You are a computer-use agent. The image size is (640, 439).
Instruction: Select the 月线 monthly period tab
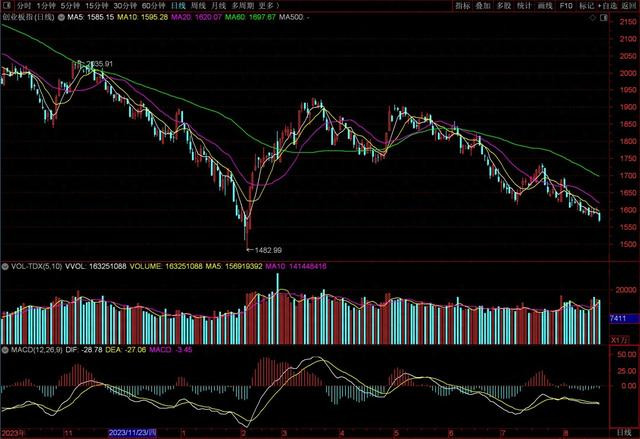tap(219, 6)
